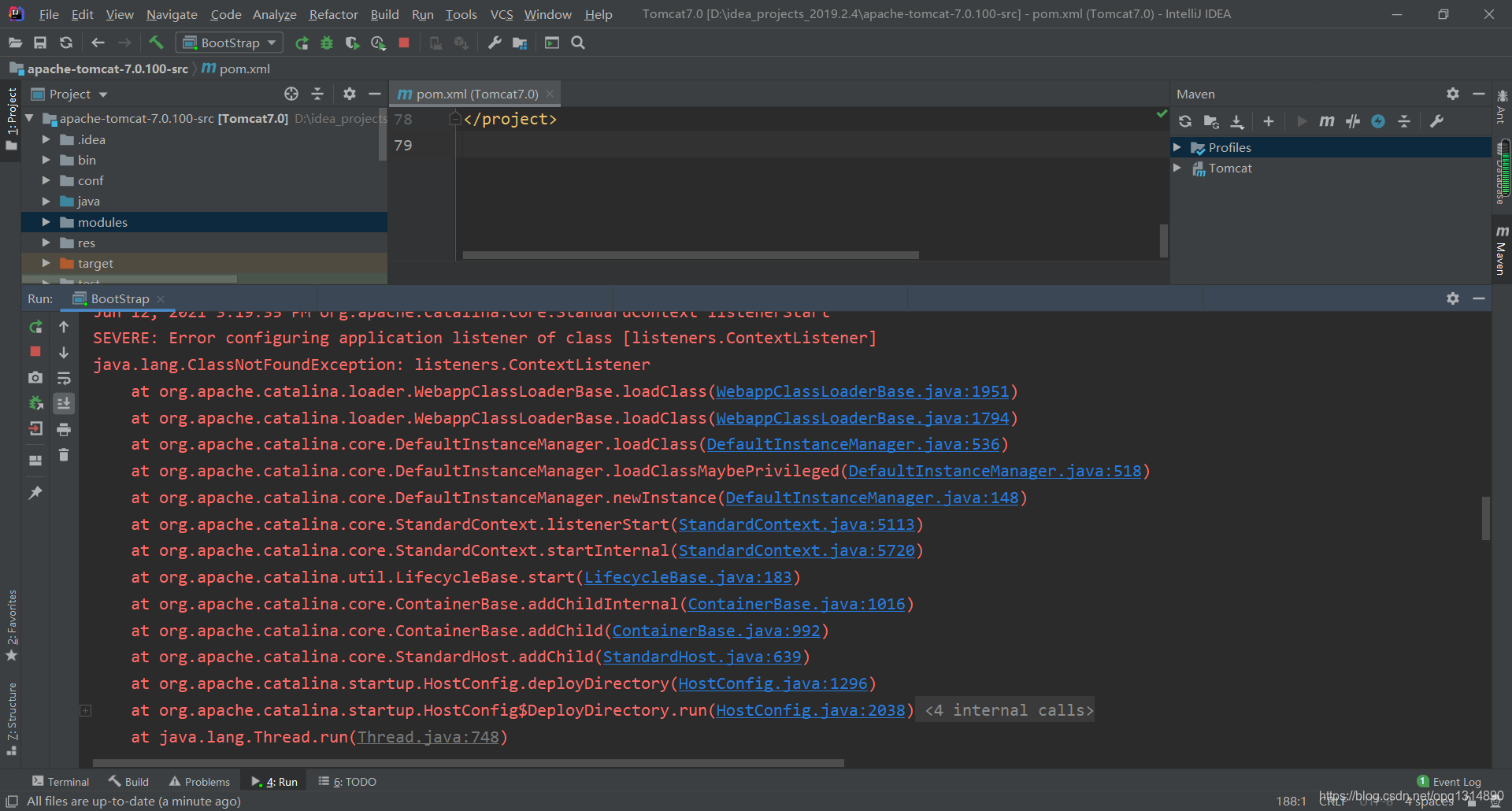
Task: Click Download Sources icon in Maven panel
Action: pos(1237,121)
